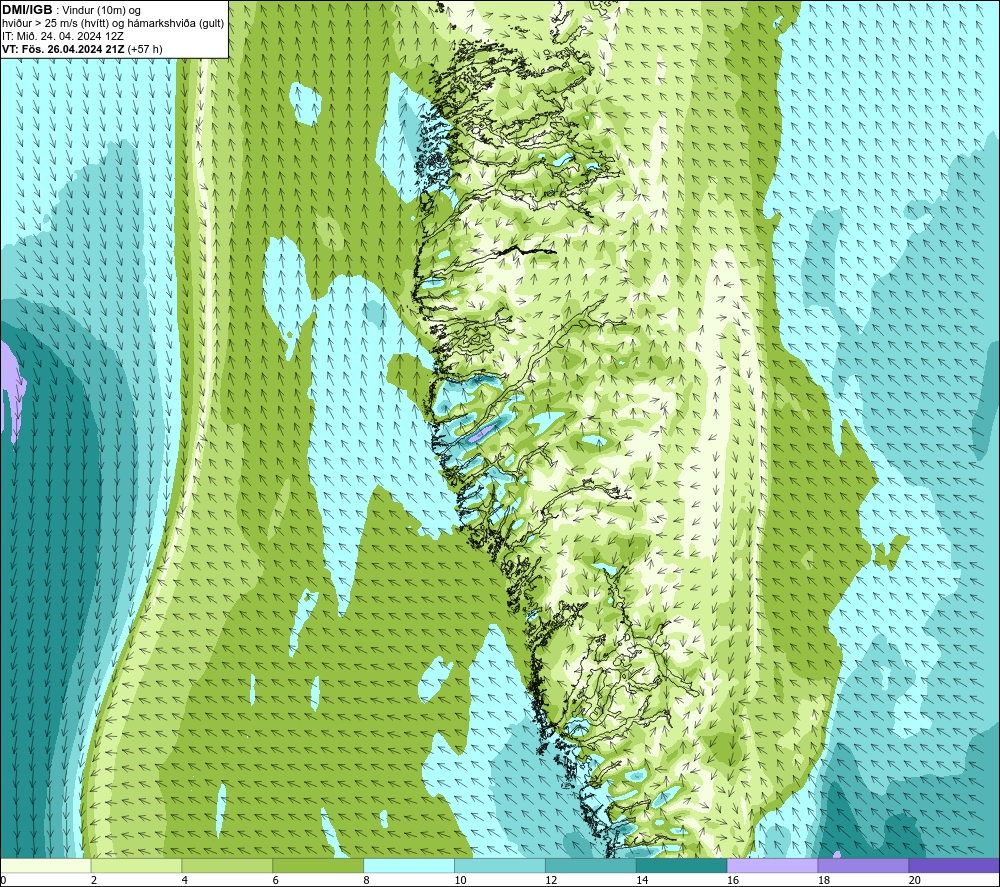Click the 'DMI/IGB' title text
The height and width of the screenshot is (887, 1000).
tap(27, 10)
